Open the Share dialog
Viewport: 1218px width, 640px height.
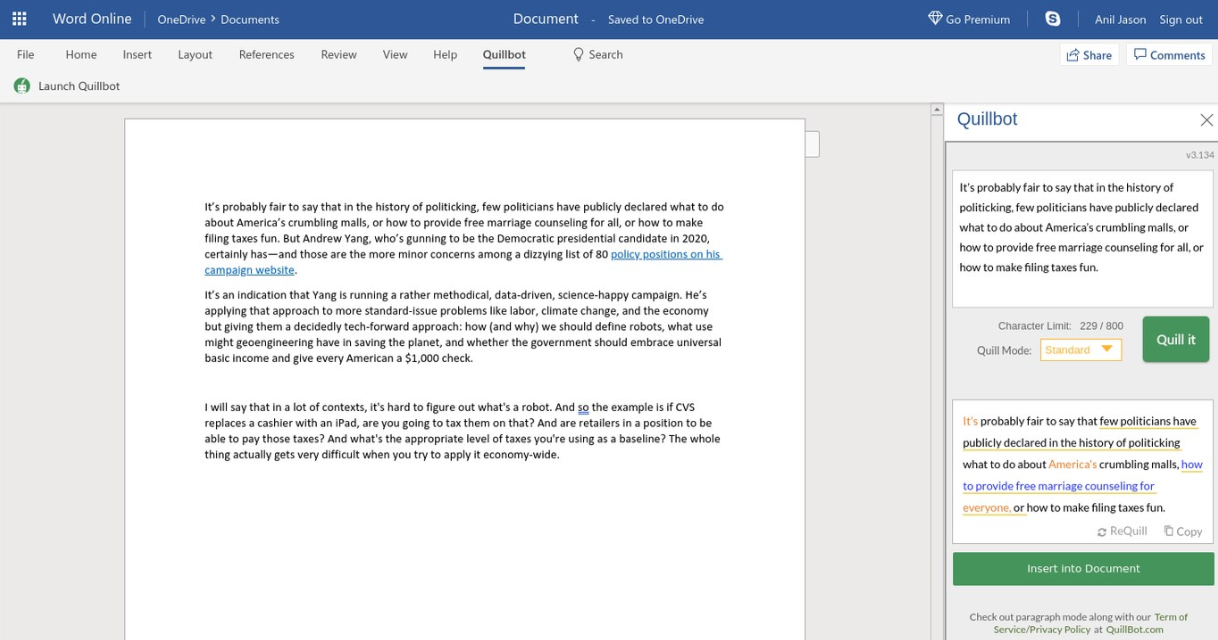[x=1089, y=55]
